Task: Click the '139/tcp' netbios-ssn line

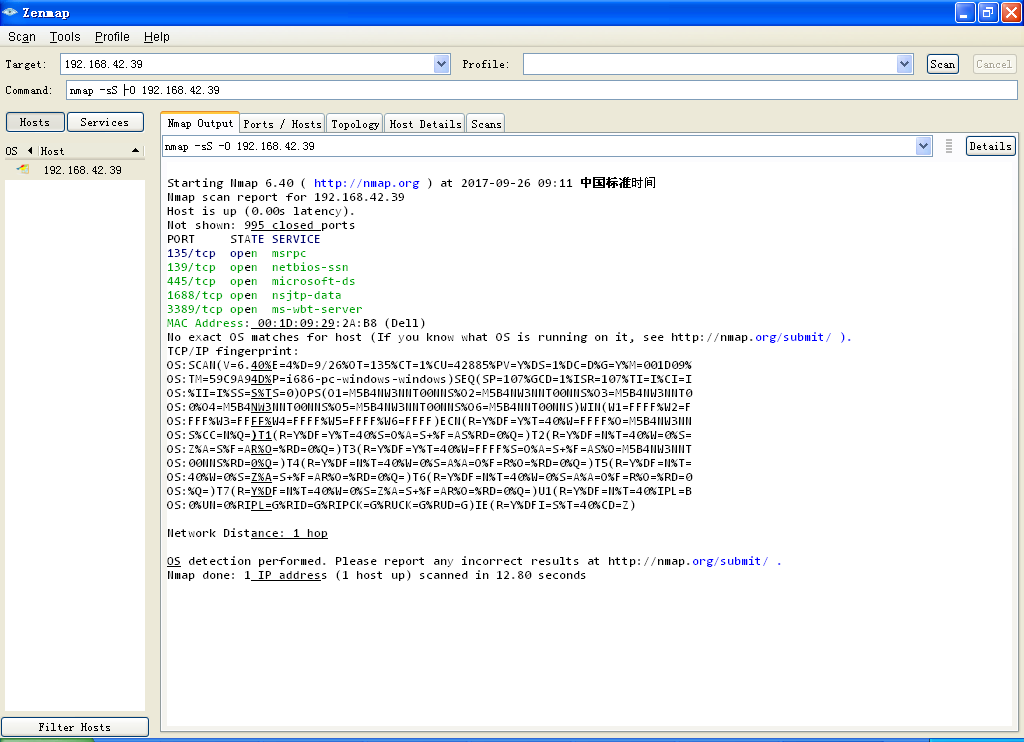Action: (x=257, y=267)
